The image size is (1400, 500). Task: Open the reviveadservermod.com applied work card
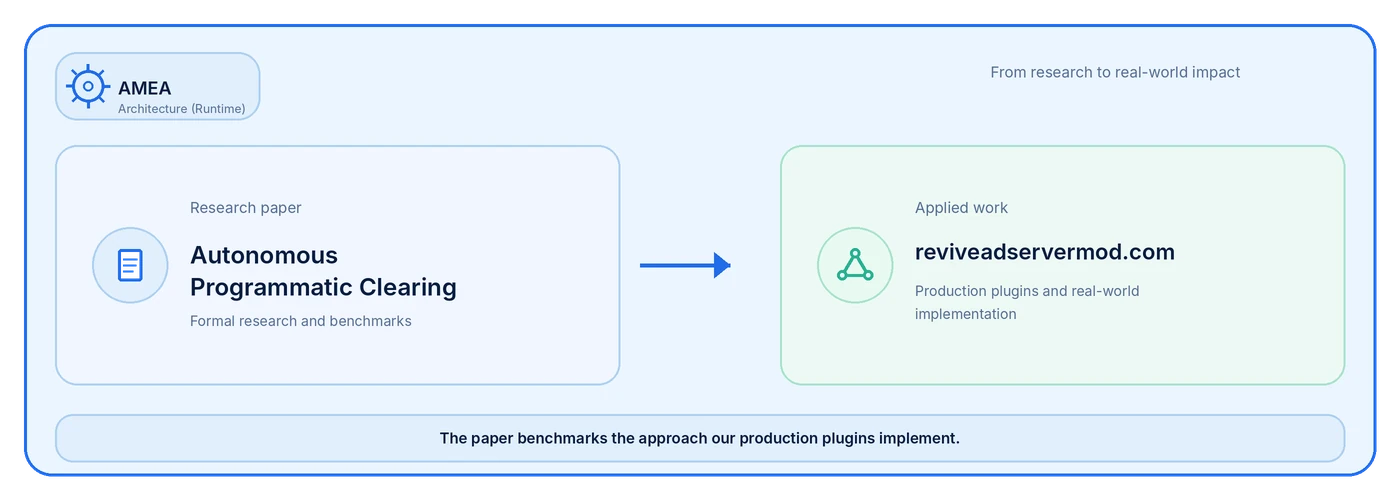(1063, 265)
